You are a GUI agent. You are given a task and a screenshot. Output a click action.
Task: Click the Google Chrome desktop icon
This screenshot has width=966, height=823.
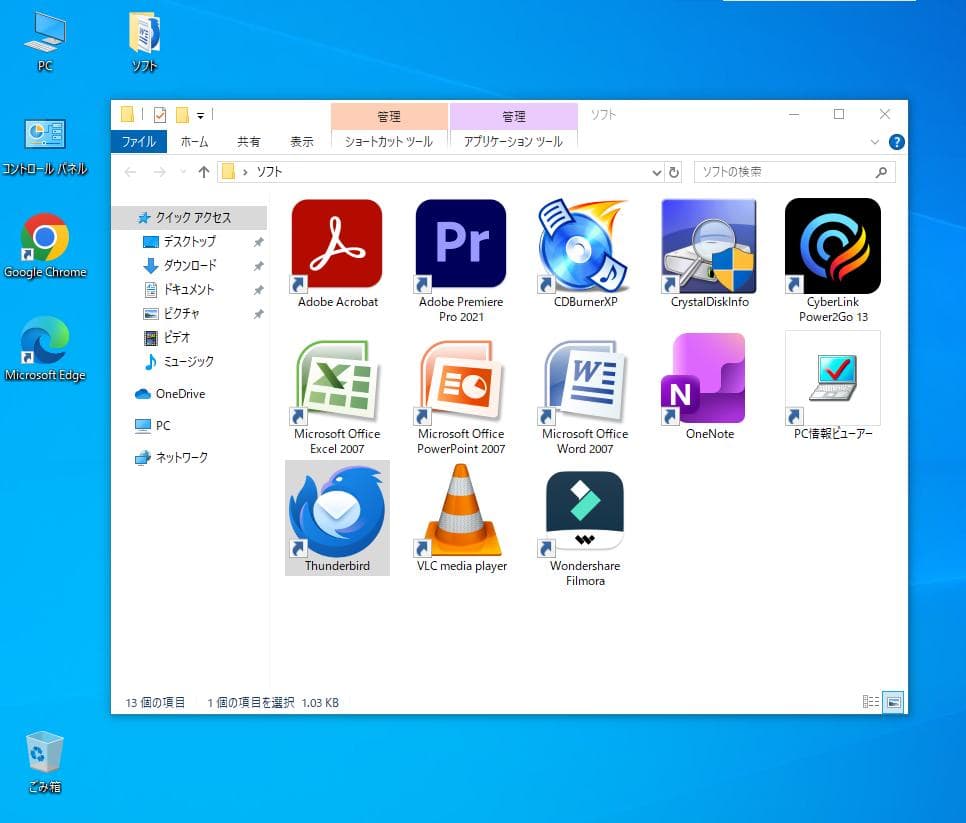(x=45, y=239)
